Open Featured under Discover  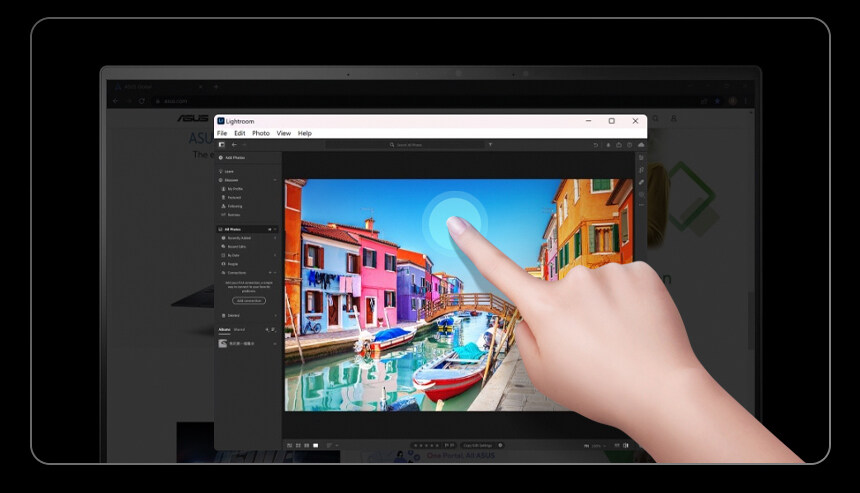tap(231, 197)
